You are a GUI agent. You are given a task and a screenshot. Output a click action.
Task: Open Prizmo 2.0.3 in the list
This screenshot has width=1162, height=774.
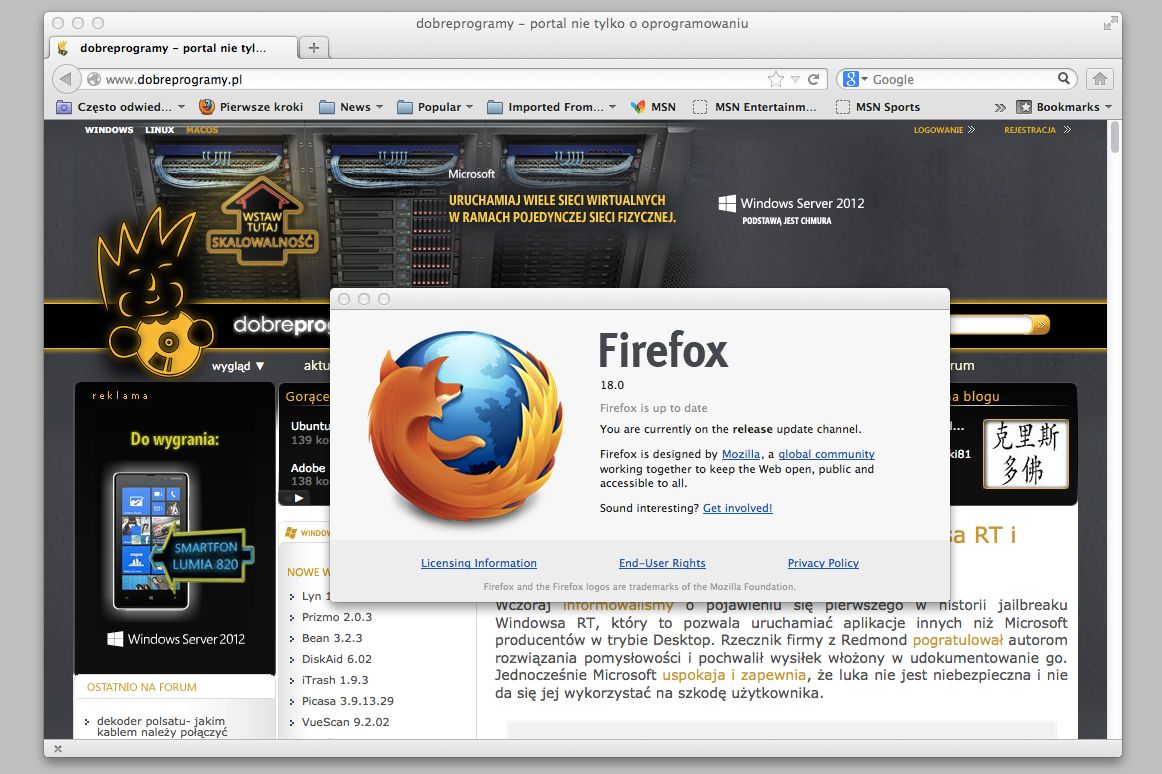click(336, 617)
